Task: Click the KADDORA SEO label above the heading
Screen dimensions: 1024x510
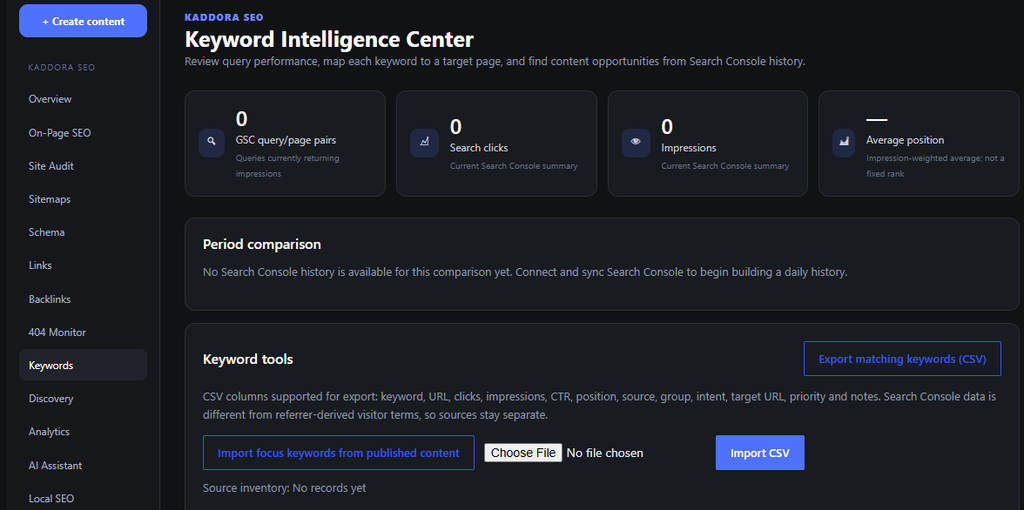Action: point(224,18)
